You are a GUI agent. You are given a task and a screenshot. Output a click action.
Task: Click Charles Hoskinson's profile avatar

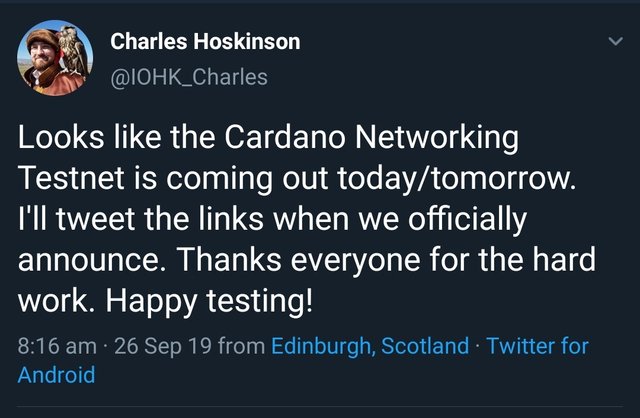click(x=52, y=57)
